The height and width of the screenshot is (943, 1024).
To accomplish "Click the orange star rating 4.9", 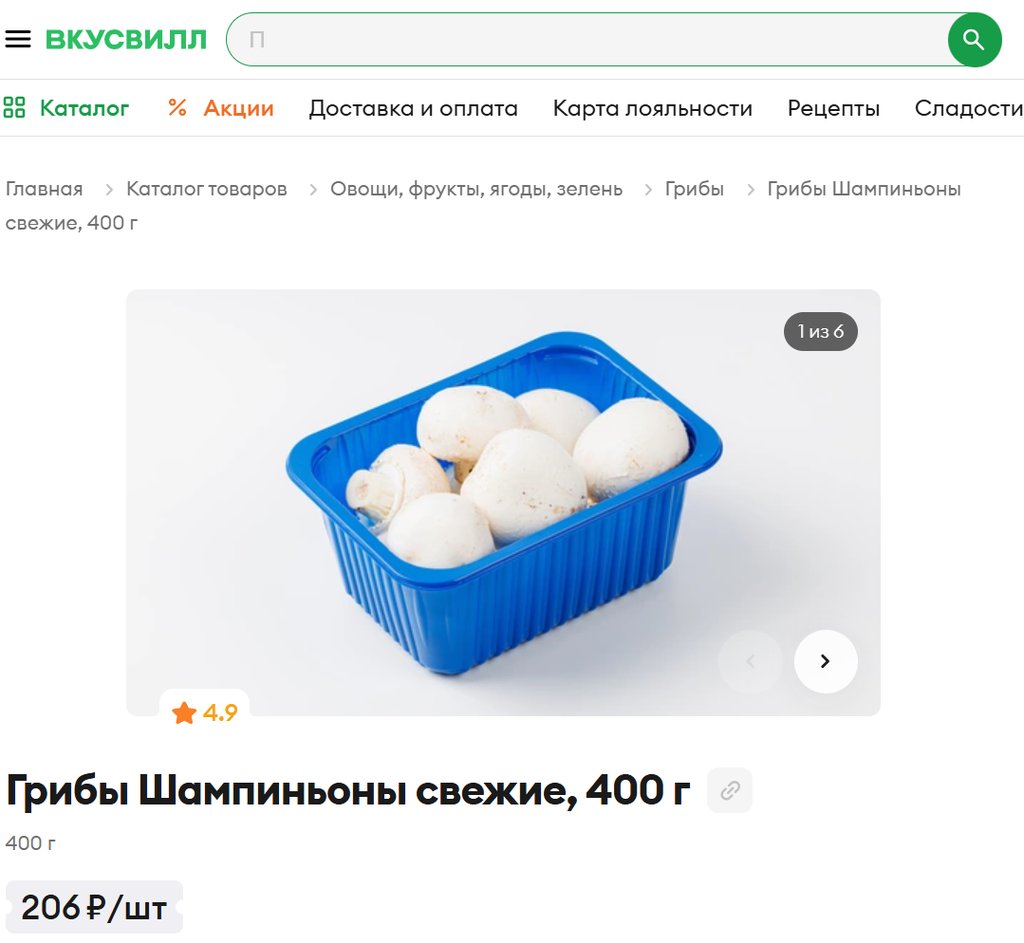I will 204,712.
